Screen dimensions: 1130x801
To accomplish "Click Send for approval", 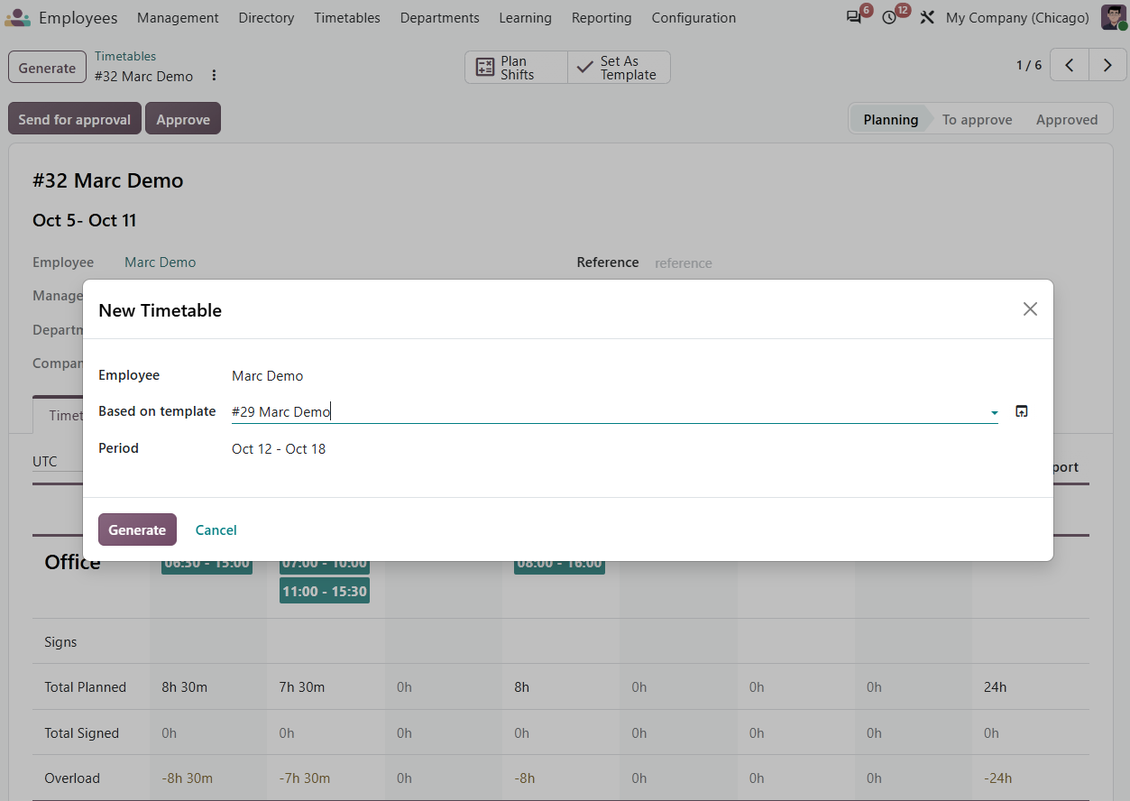I will [x=74, y=119].
